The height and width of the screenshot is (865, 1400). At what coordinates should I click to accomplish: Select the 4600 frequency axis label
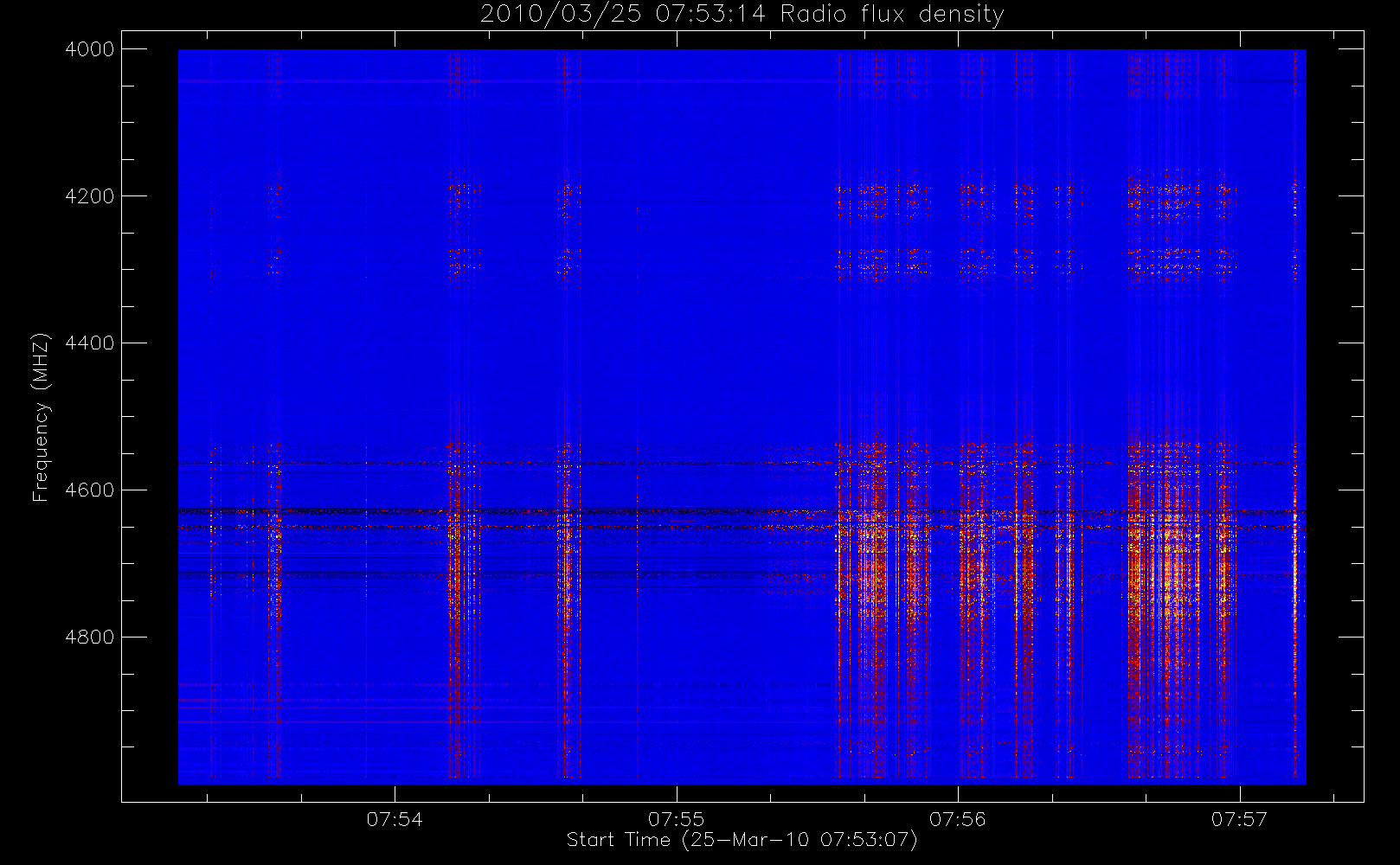(90, 490)
